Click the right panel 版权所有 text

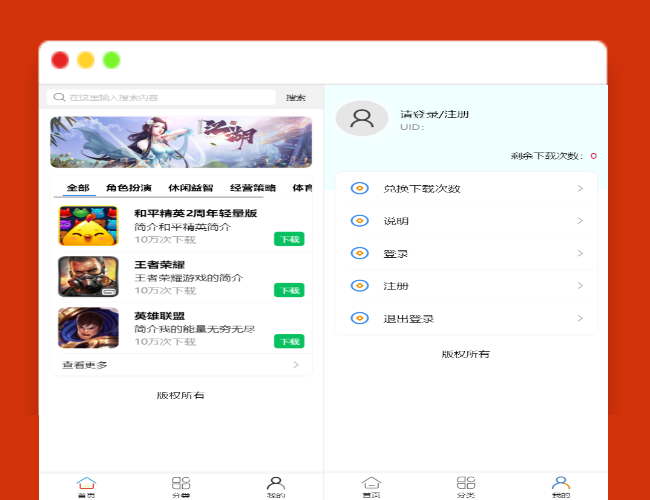[x=466, y=354]
